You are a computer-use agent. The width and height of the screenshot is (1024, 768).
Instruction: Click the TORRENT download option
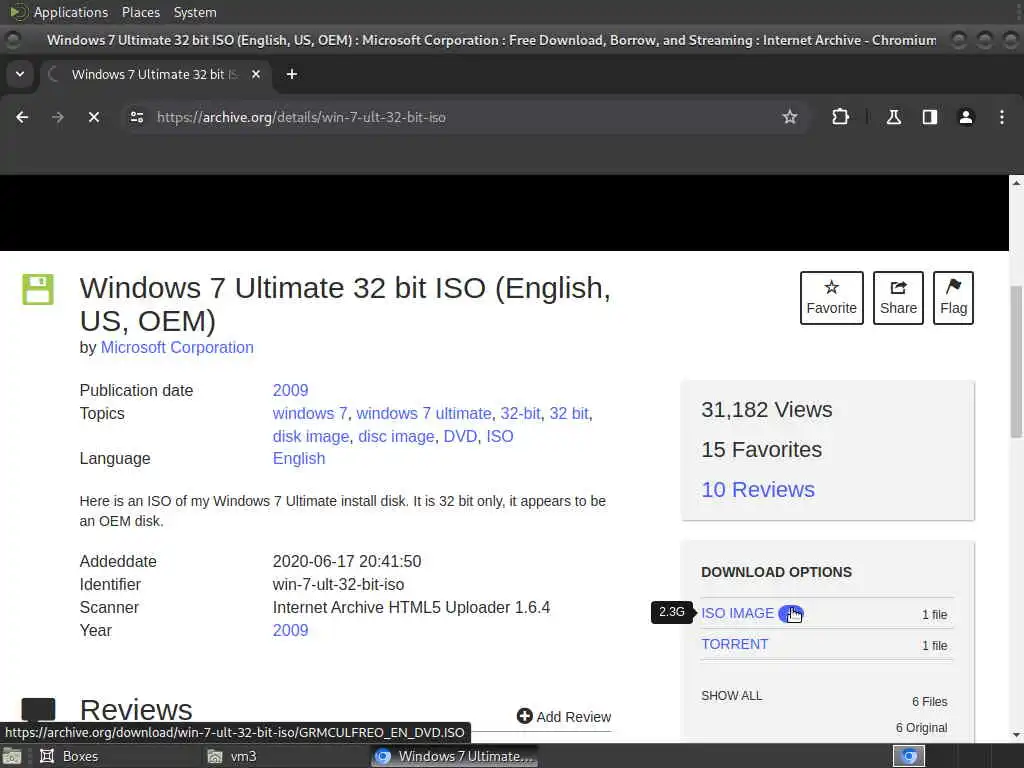coord(735,645)
